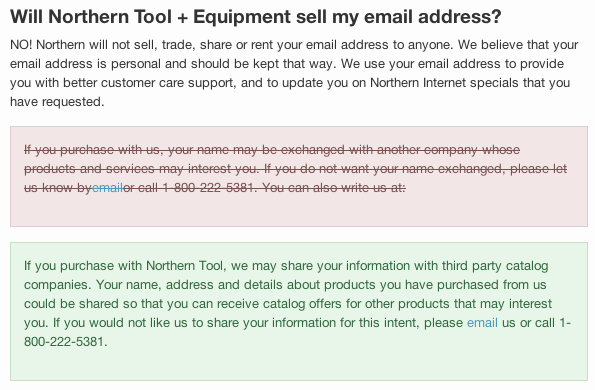Open the email link in the green paragraph
This screenshot has width=595, height=390.
pyautogui.click(x=482, y=322)
